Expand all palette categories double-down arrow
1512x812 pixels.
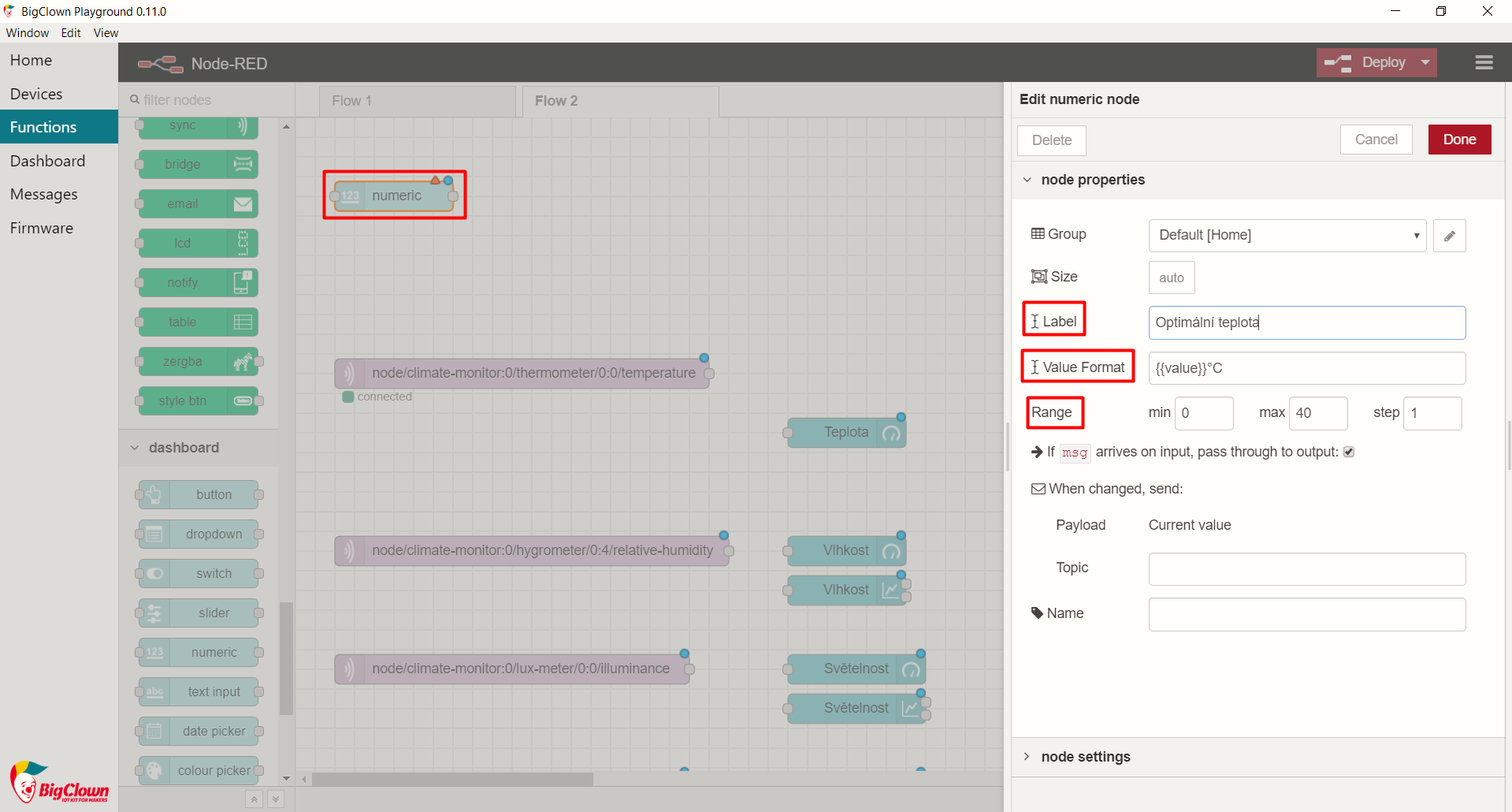coord(276,799)
